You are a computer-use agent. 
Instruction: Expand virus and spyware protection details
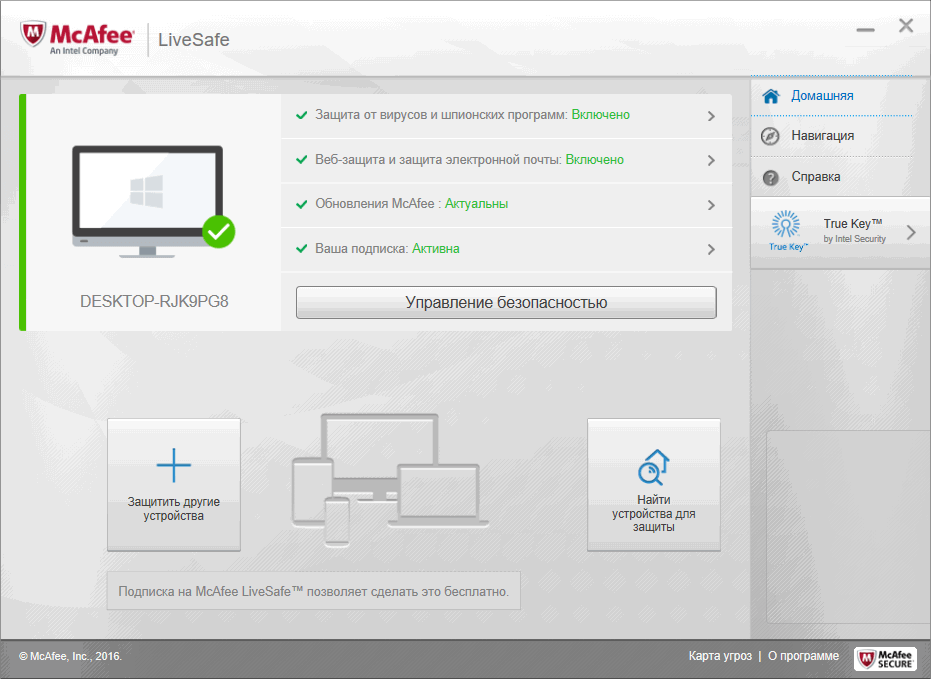point(711,115)
